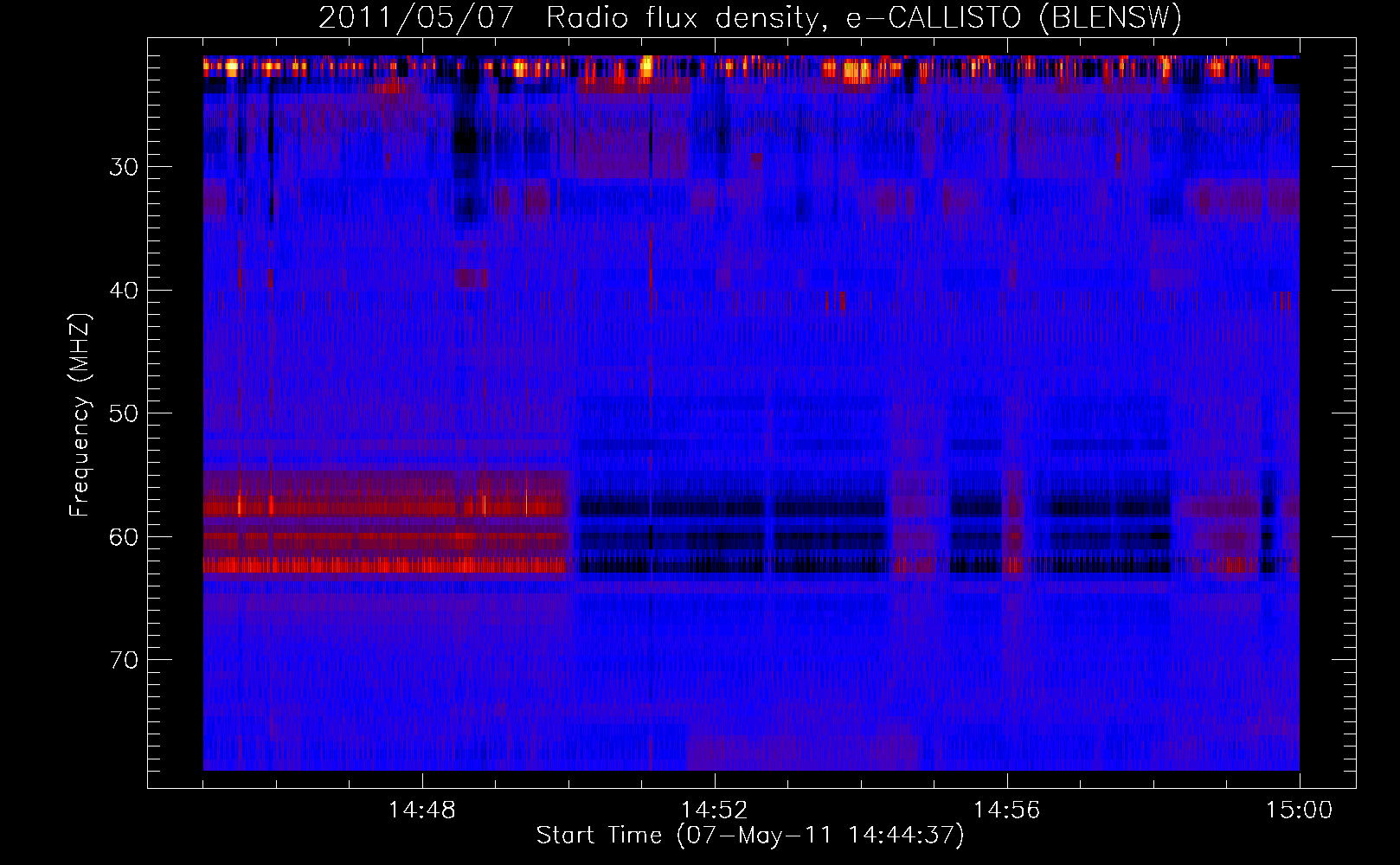Select the 14:52 time tick label

(715, 811)
